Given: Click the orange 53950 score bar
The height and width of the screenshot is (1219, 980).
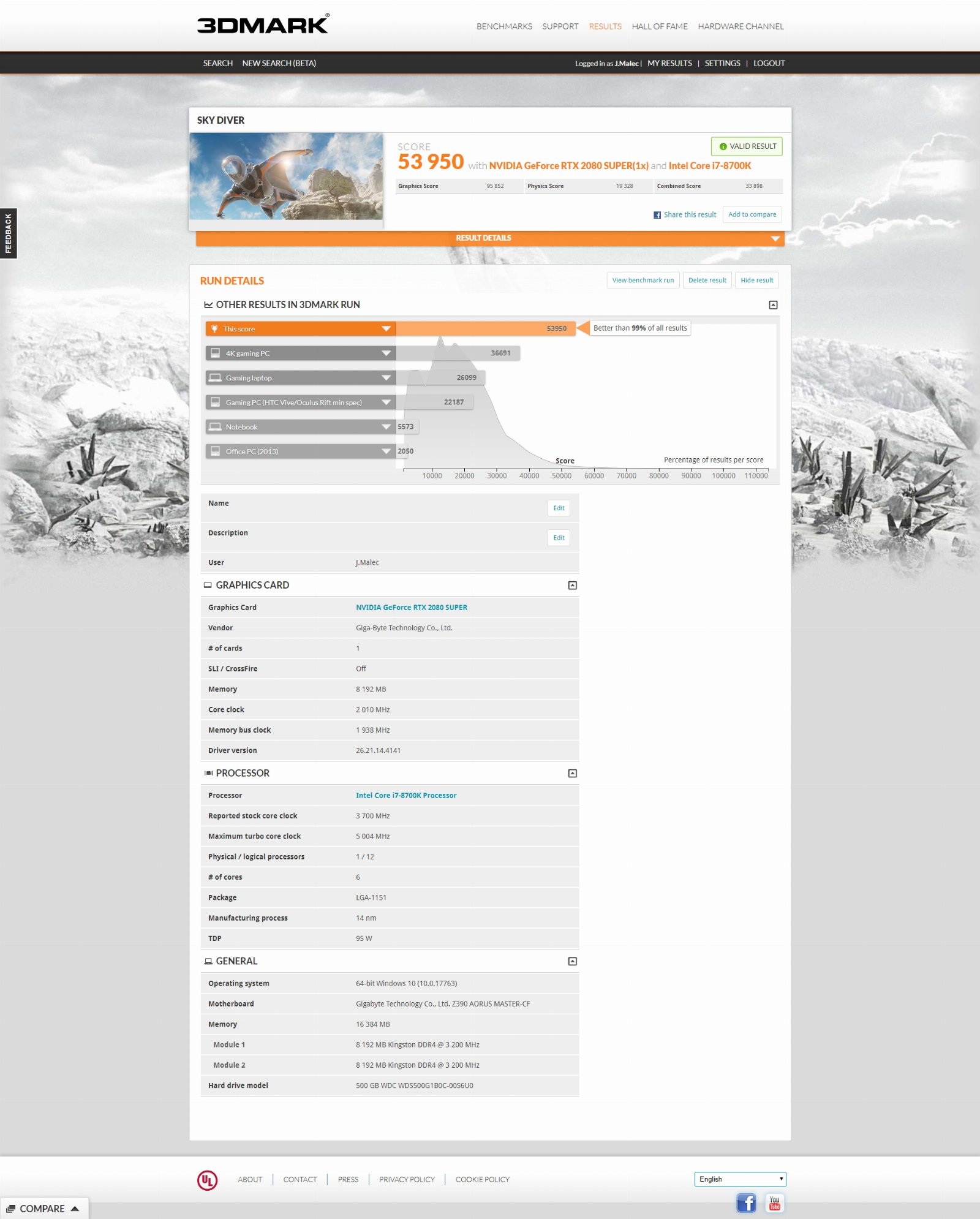Looking at the screenshot, I should pyautogui.click(x=485, y=329).
